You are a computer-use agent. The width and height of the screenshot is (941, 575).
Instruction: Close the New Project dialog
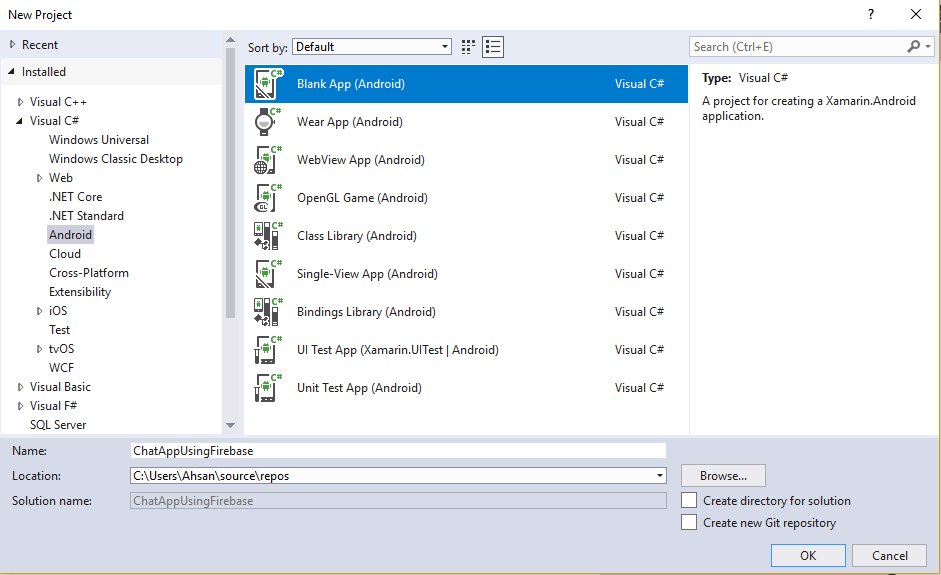(916, 14)
